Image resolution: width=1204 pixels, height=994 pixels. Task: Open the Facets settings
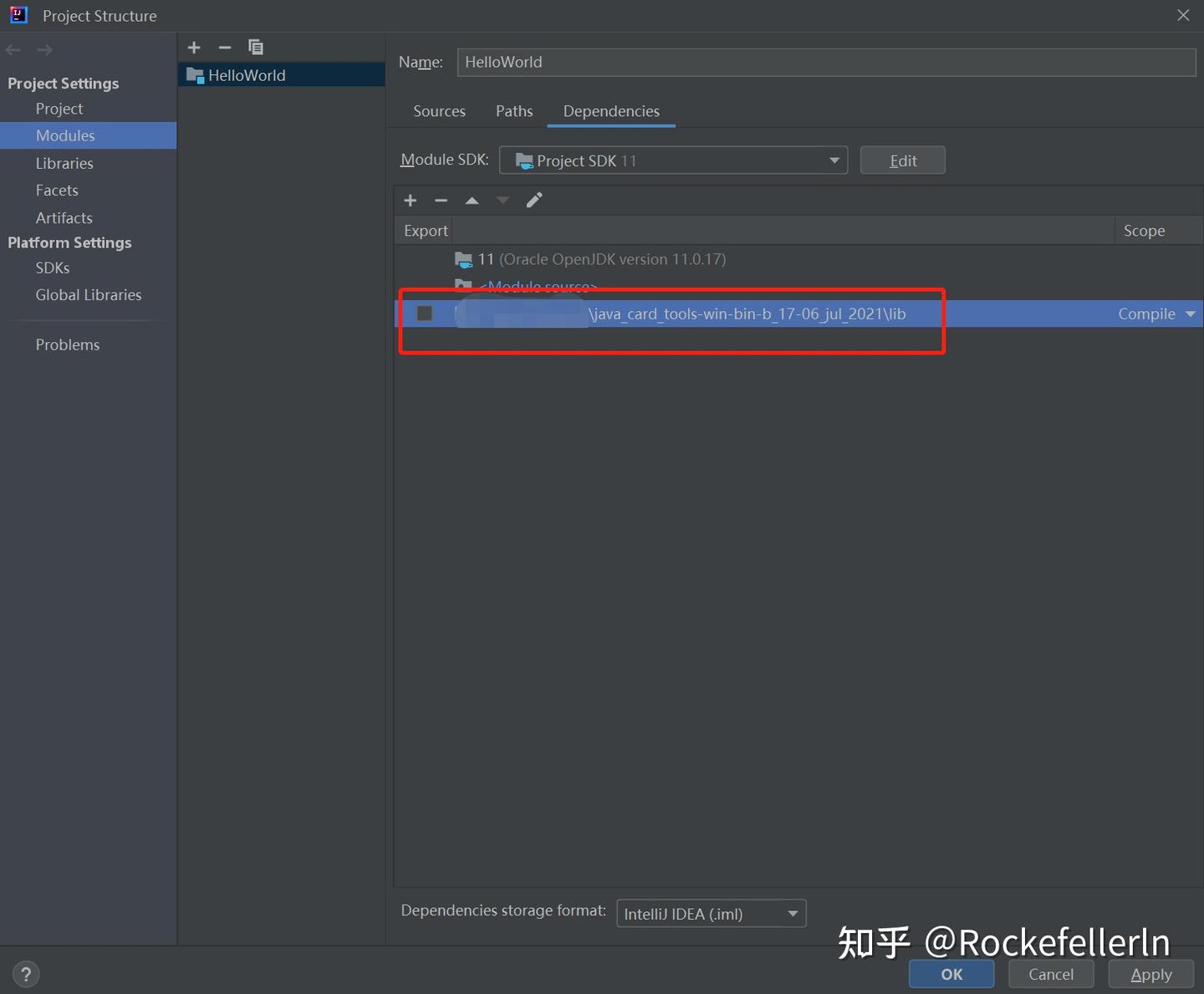coord(57,191)
